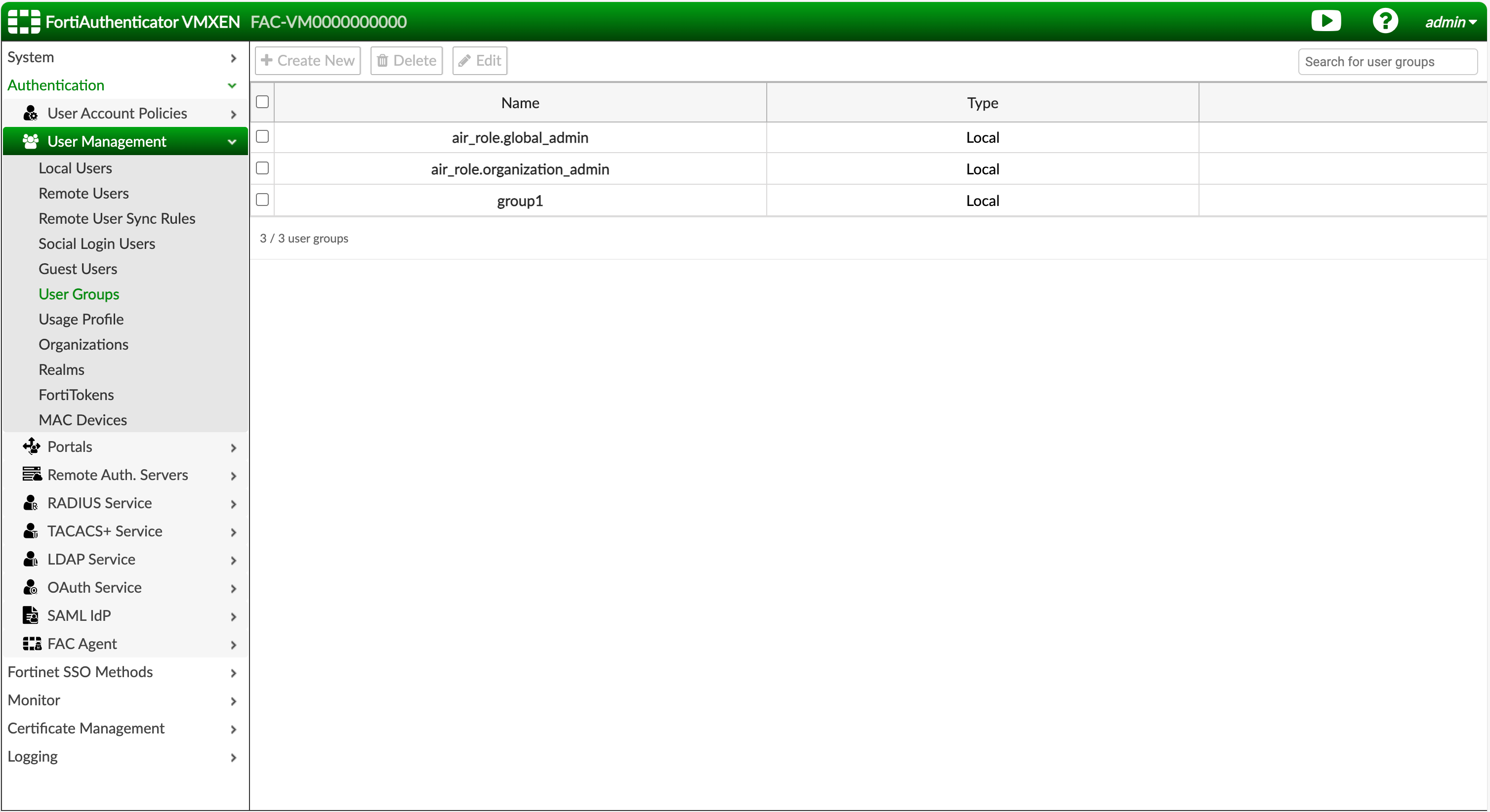1490x812 pixels.
Task: Go to the FortiTokens page
Action: coord(76,395)
